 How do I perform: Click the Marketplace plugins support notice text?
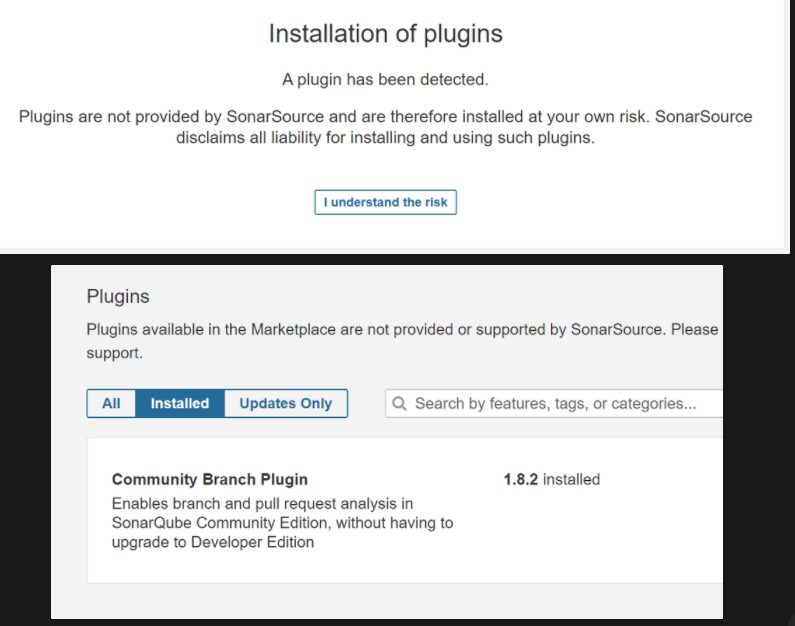[x=402, y=341]
